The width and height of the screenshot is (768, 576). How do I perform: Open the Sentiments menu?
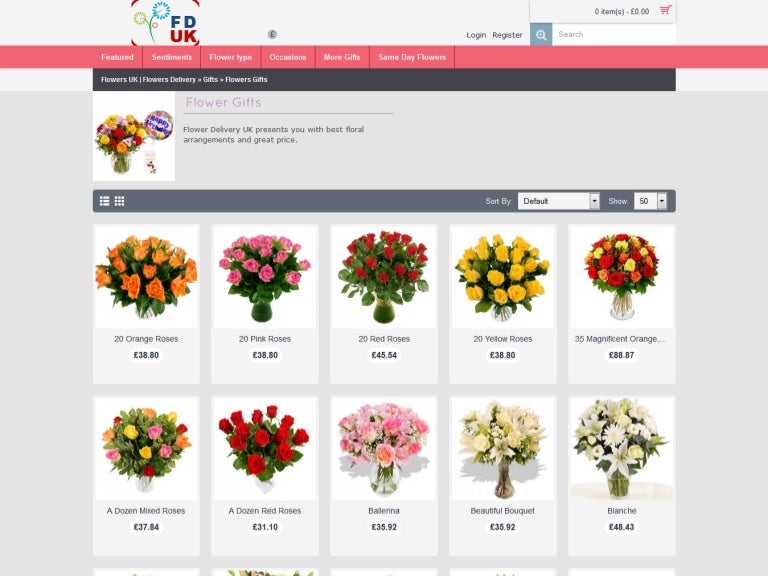172,57
